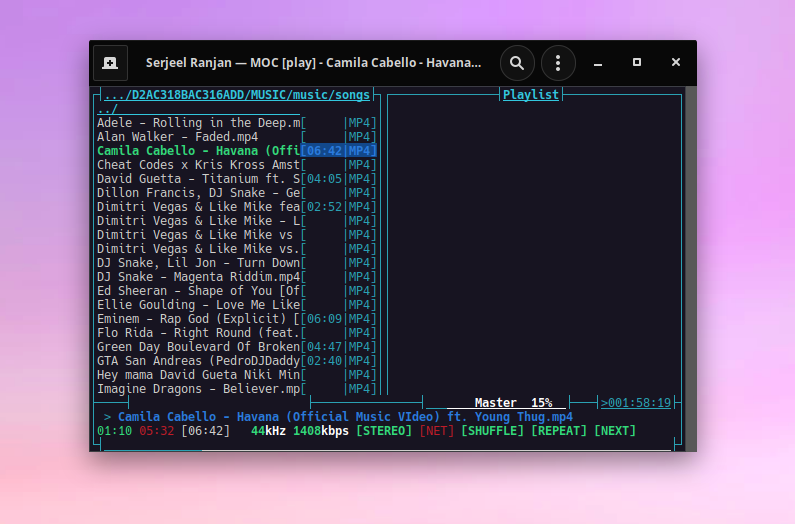Click the 44kHz sample rate
This screenshot has width=795, height=524.
pos(268,431)
